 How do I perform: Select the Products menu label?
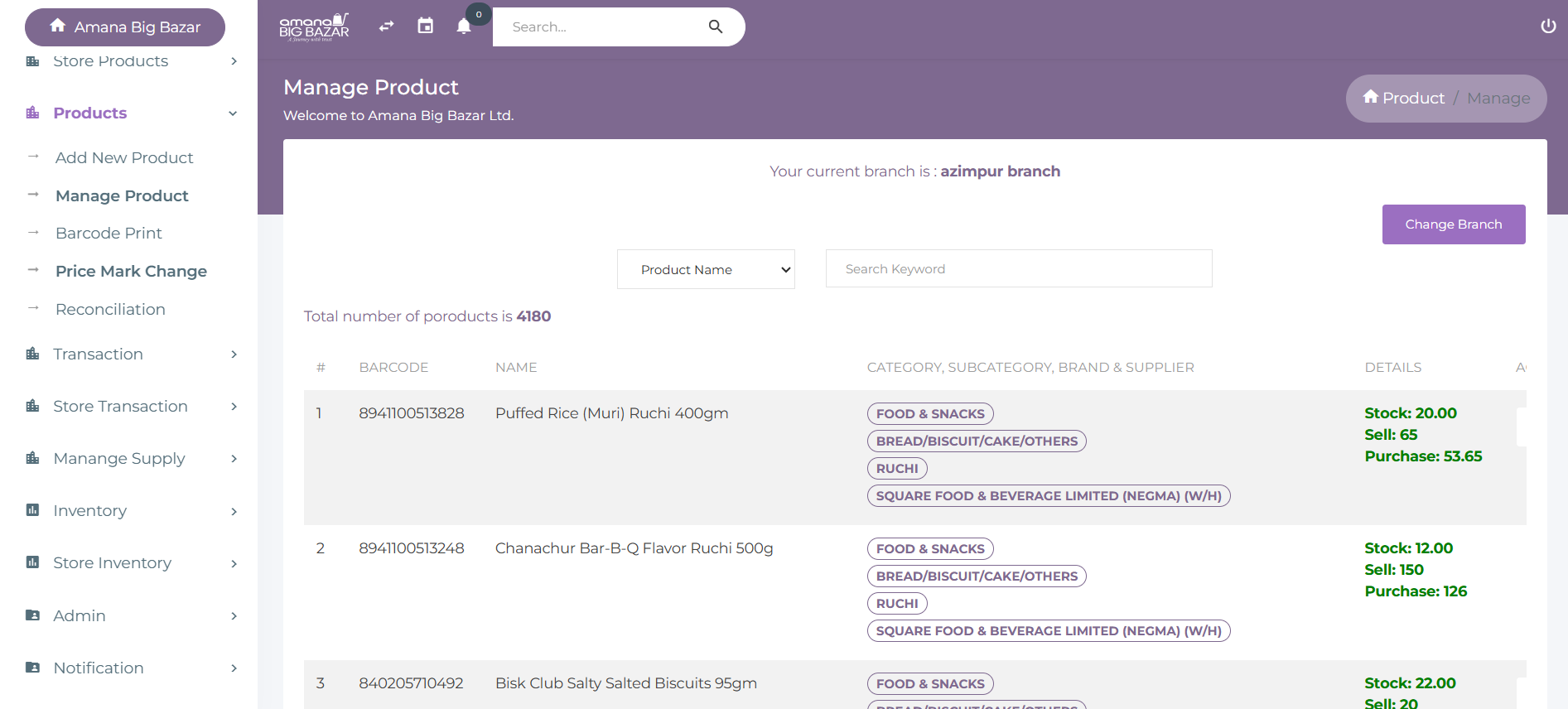90,113
